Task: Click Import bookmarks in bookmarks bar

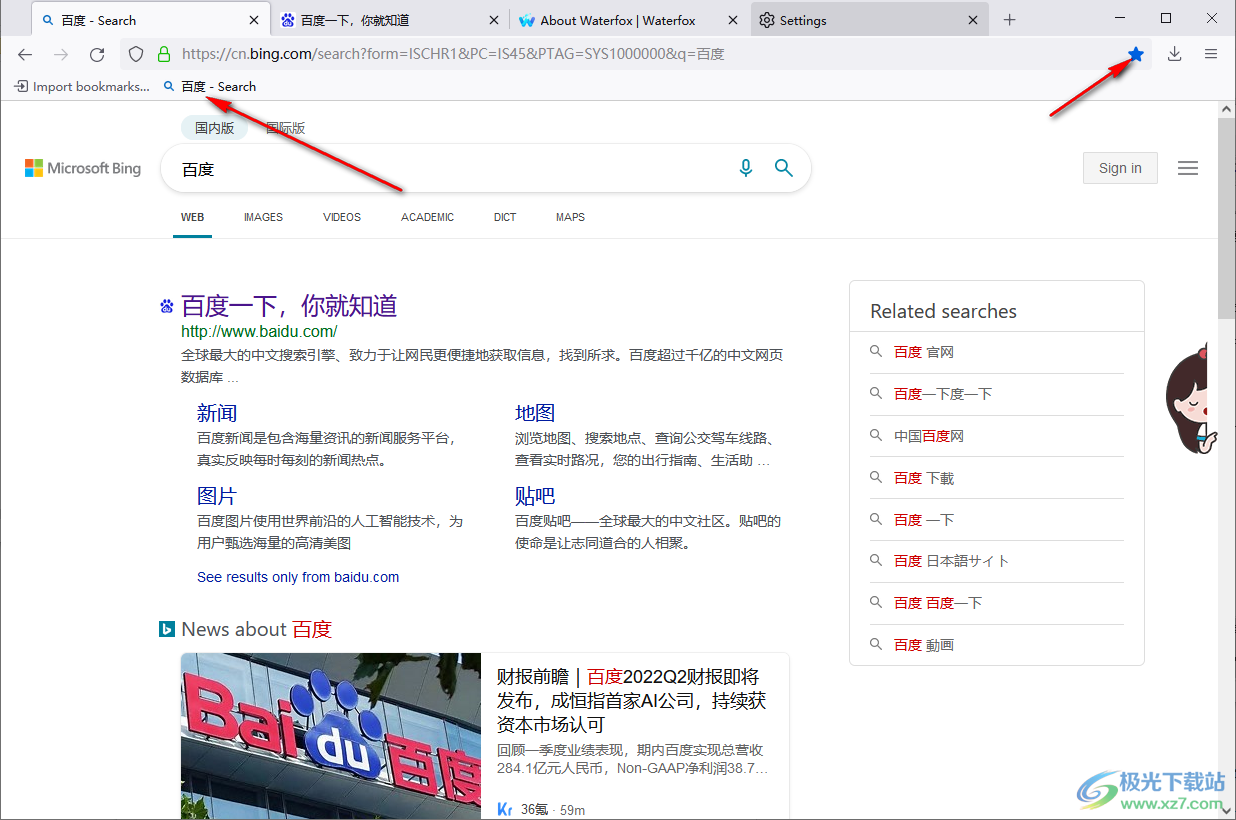Action: [82, 87]
